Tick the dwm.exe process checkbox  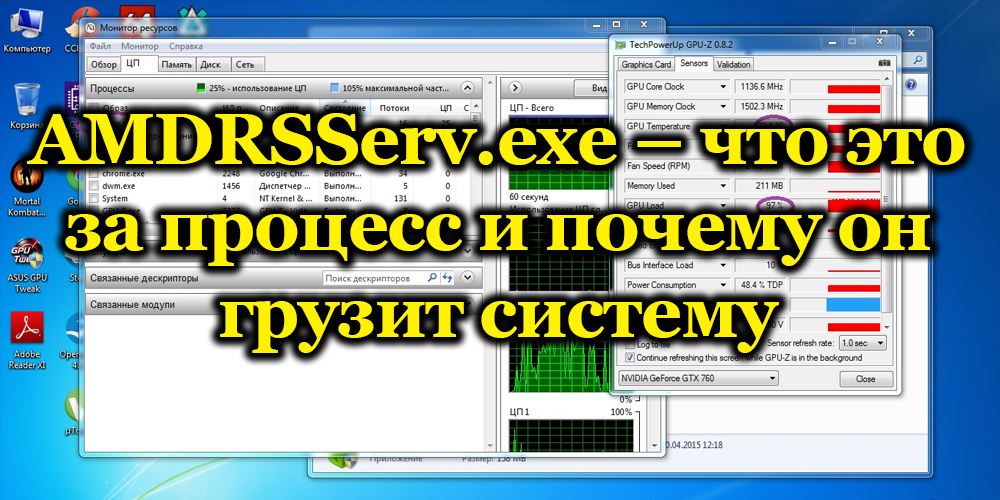pos(94,185)
